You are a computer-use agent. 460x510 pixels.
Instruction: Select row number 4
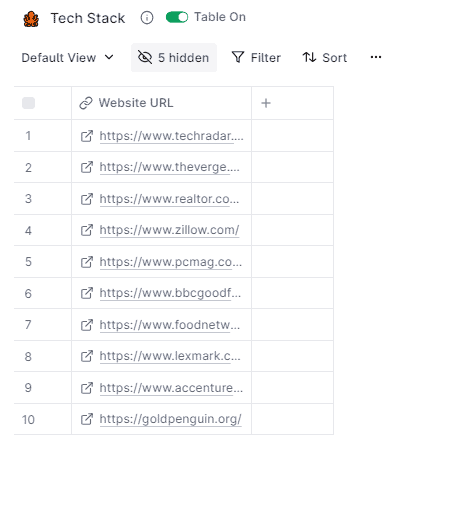click(28, 231)
